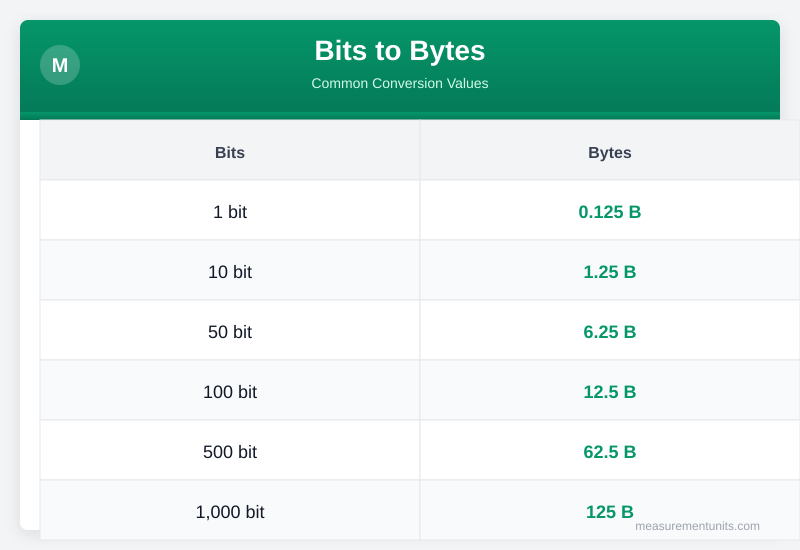Select the "50 bit" cell
This screenshot has height=550, width=800.
pyautogui.click(x=230, y=332)
